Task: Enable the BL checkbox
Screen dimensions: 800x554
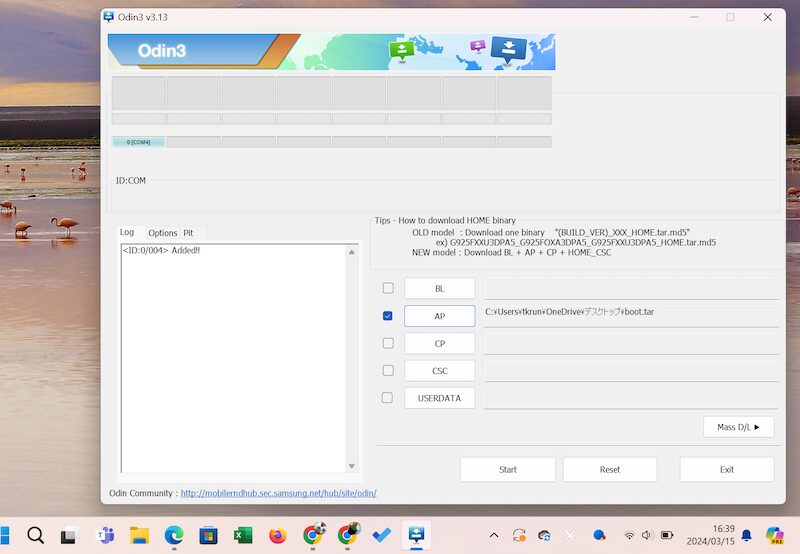Action: pos(387,288)
